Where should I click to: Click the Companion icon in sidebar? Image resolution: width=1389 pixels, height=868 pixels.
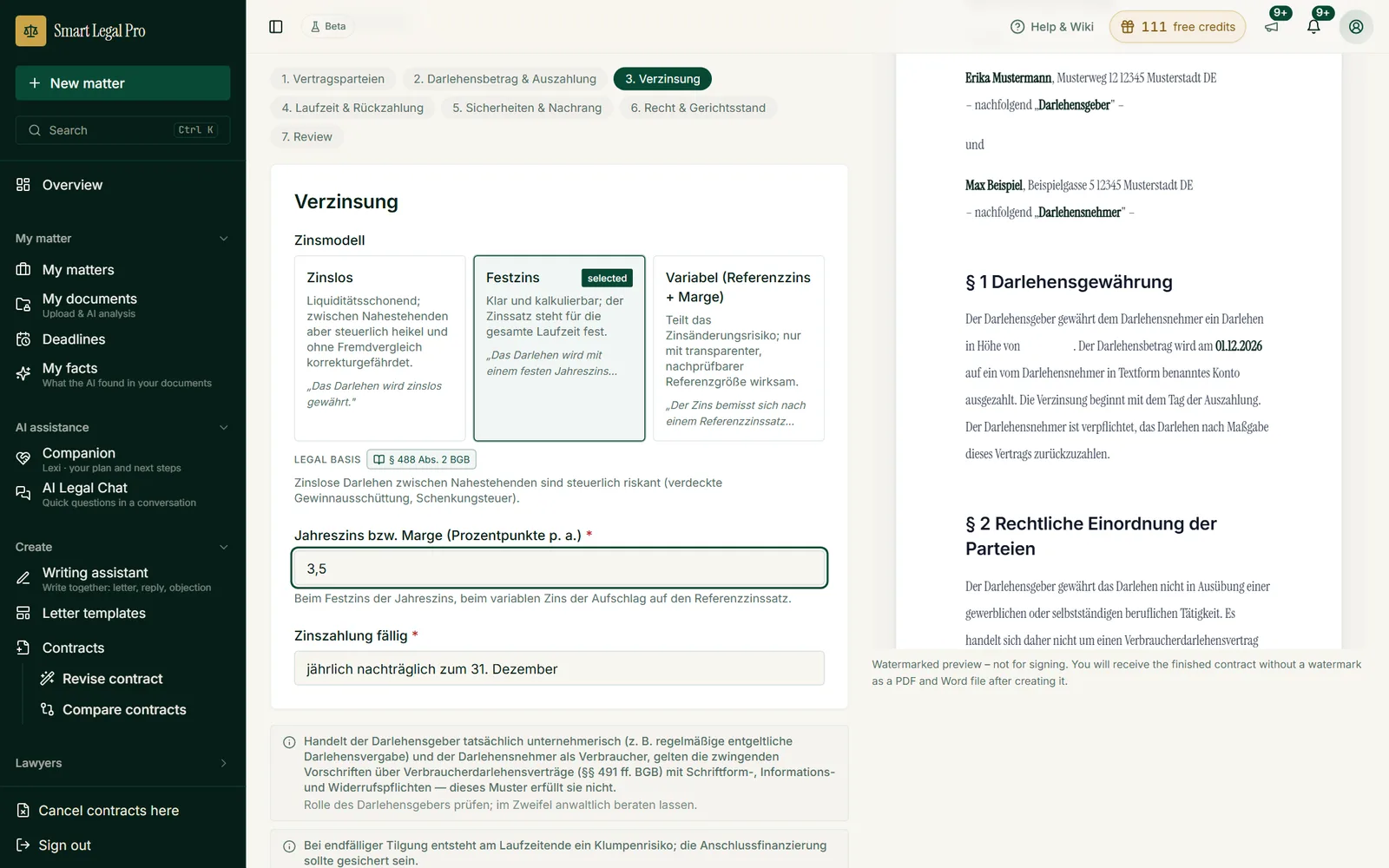23,458
